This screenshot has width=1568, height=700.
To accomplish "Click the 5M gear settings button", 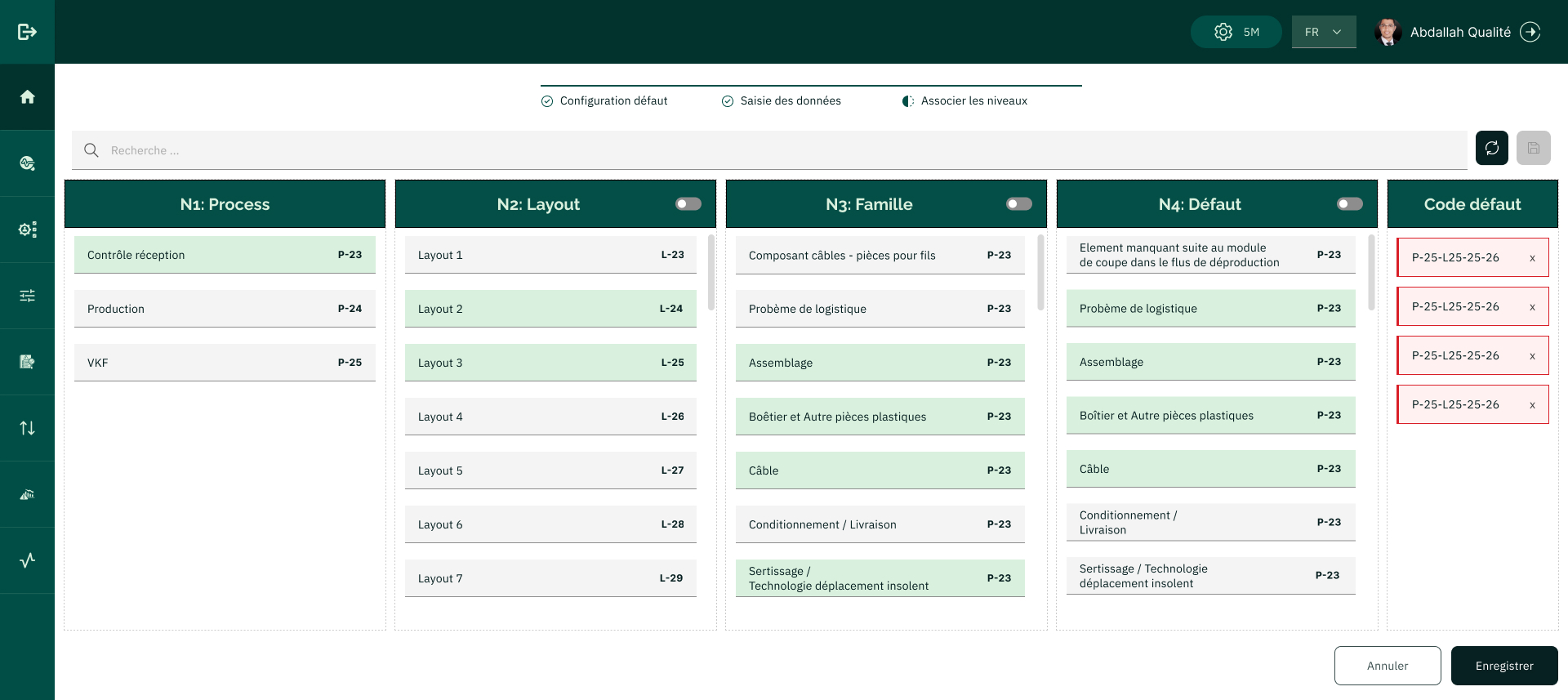I will [1236, 32].
